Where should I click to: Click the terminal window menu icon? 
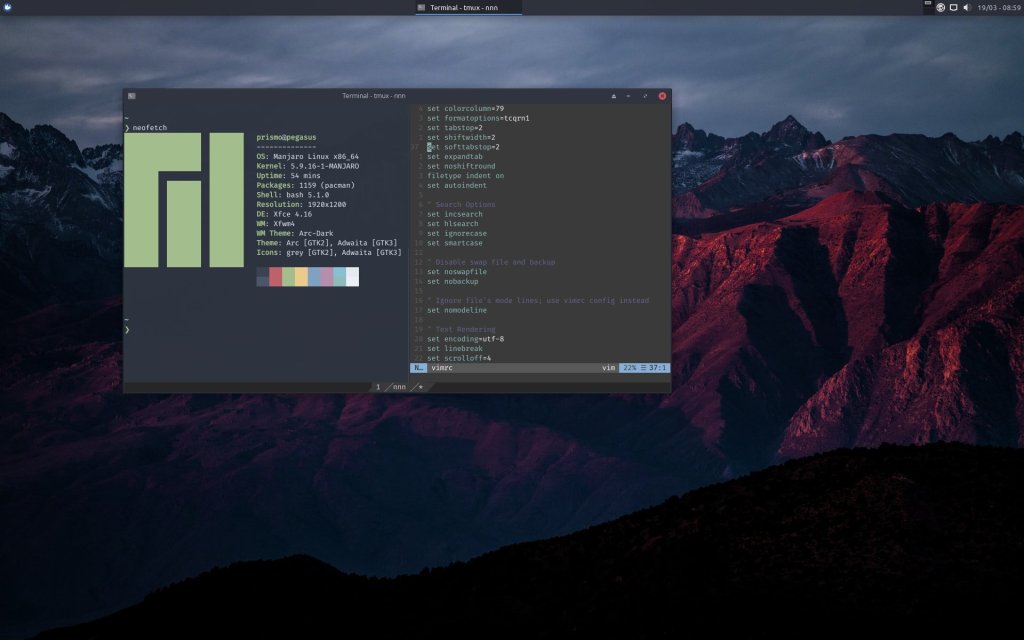coord(131,96)
